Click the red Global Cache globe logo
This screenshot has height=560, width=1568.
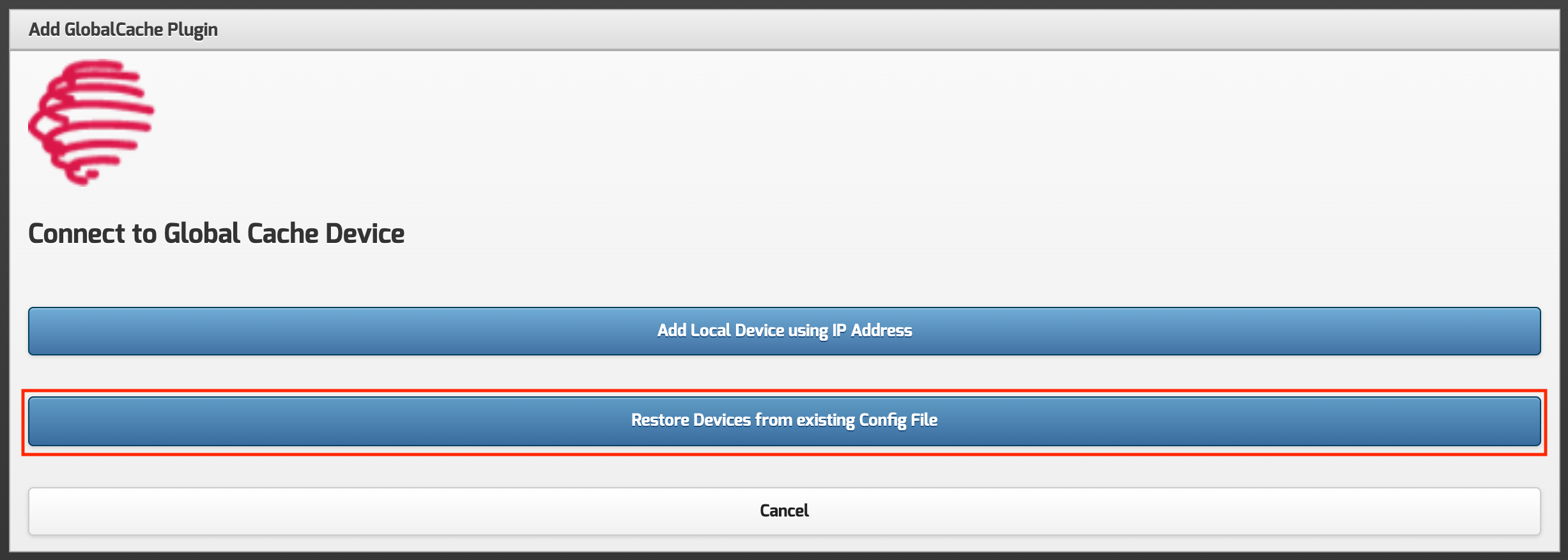point(91,122)
